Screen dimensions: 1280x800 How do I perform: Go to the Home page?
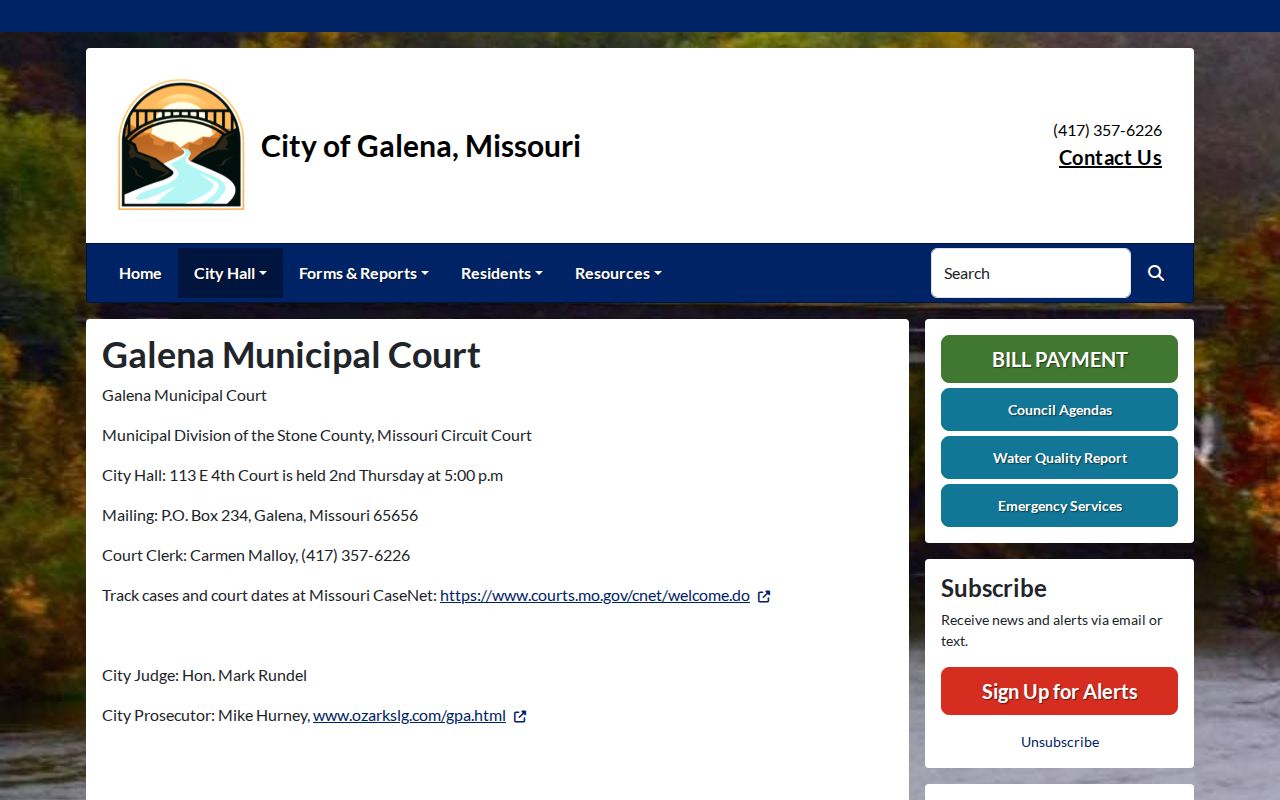click(x=140, y=273)
